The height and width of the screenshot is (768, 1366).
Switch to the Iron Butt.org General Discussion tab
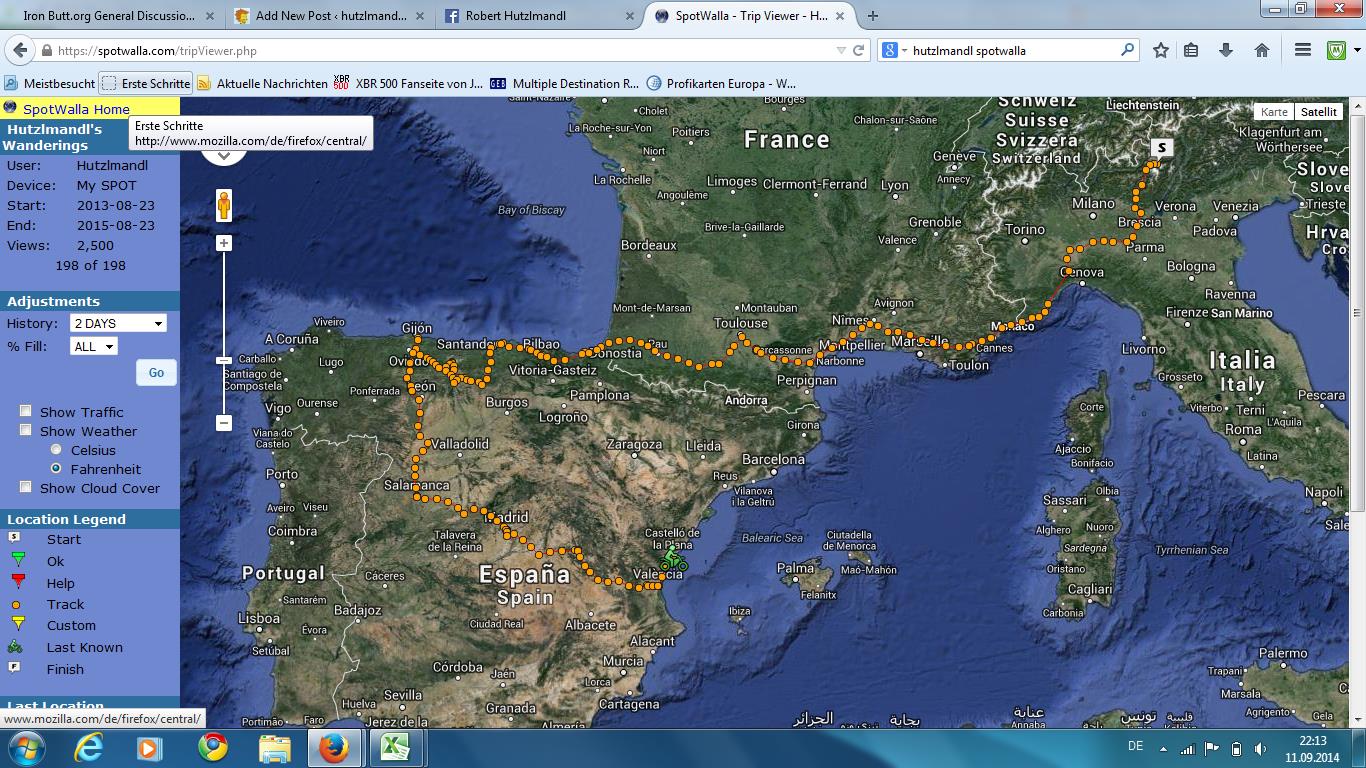[x=109, y=16]
